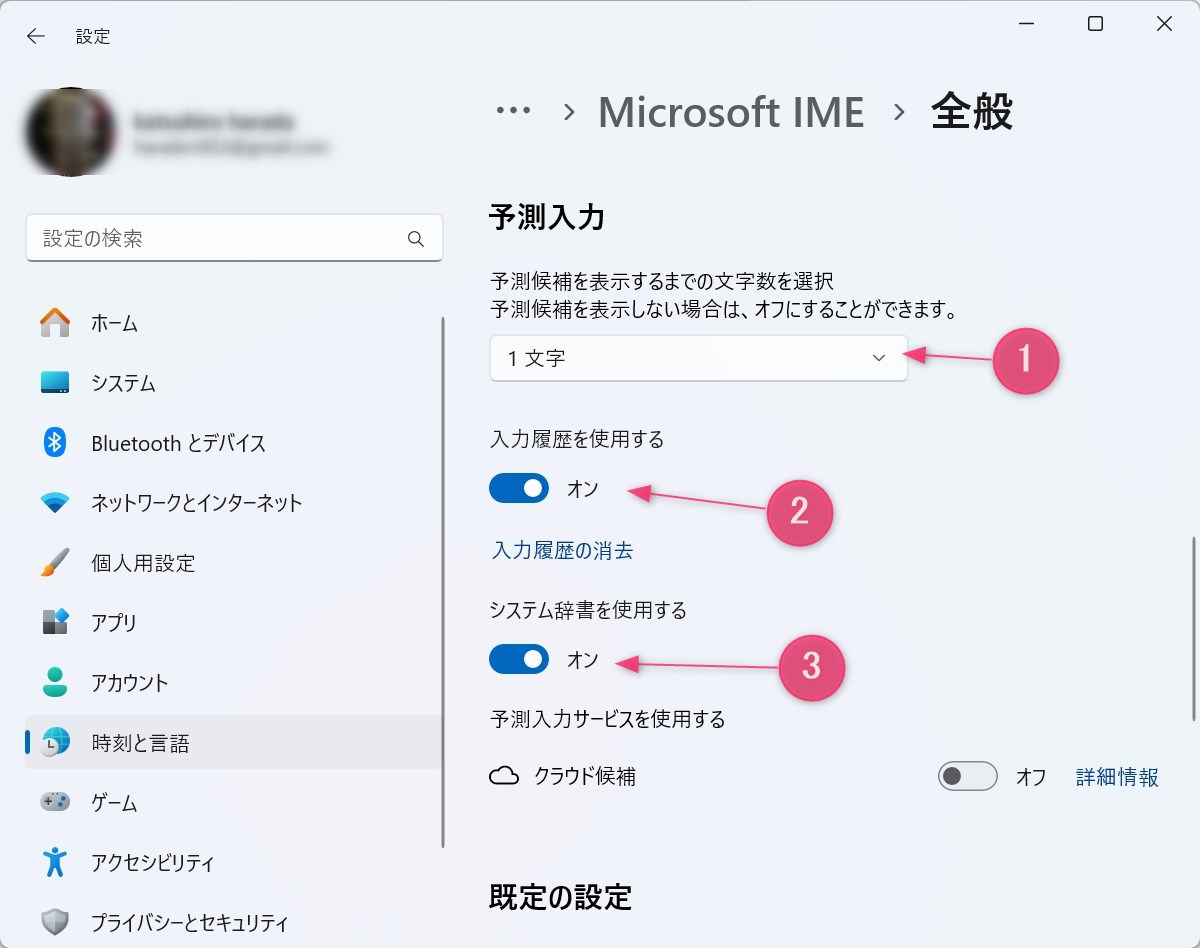The height and width of the screenshot is (948, 1200).
Task: Select the ホーム home icon in sidebar
Action: (x=55, y=323)
